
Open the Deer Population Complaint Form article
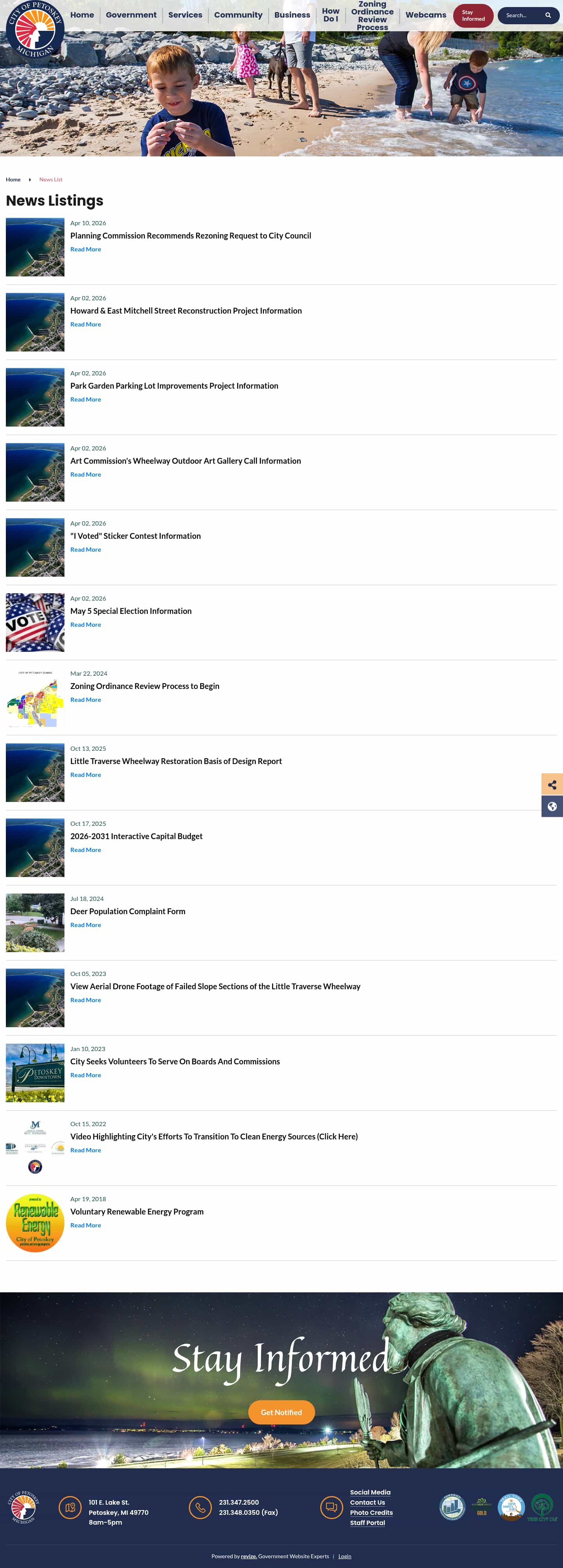point(128,911)
